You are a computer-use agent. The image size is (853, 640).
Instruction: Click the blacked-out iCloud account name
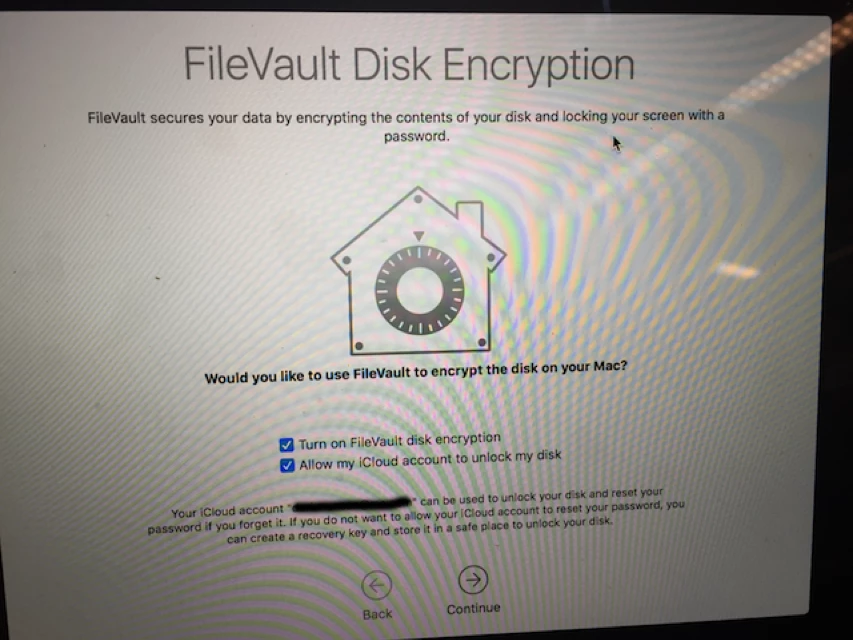[352, 504]
